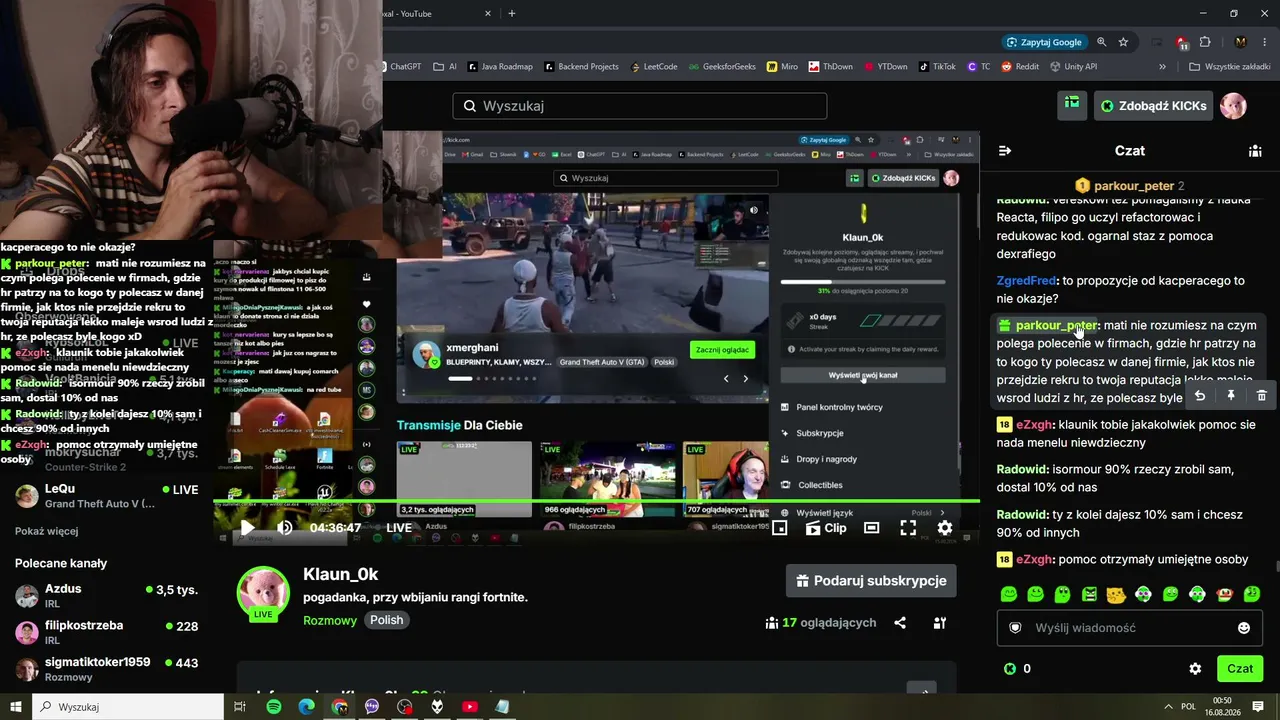
Task: Open the Chrome three-dot menu
Action: tap(1264, 42)
